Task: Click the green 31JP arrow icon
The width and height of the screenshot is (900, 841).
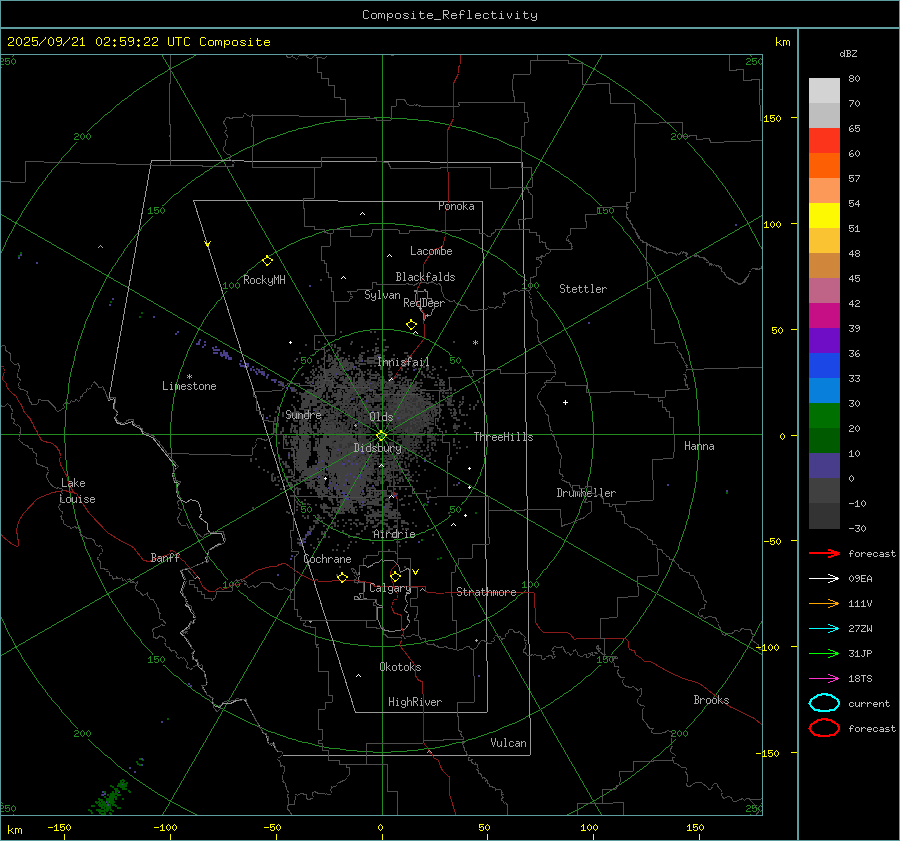Action: (x=824, y=653)
